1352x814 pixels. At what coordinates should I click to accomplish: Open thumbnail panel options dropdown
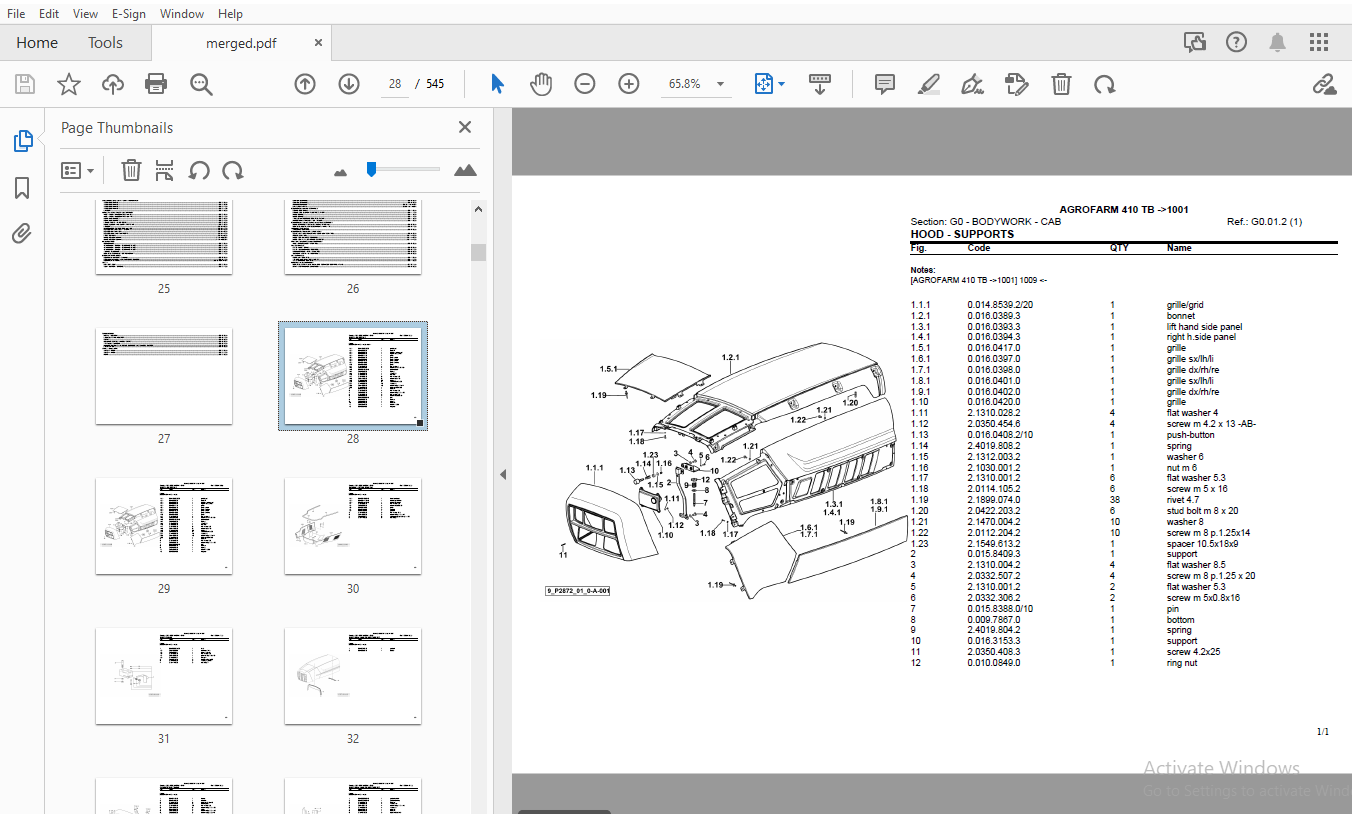click(77, 171)
